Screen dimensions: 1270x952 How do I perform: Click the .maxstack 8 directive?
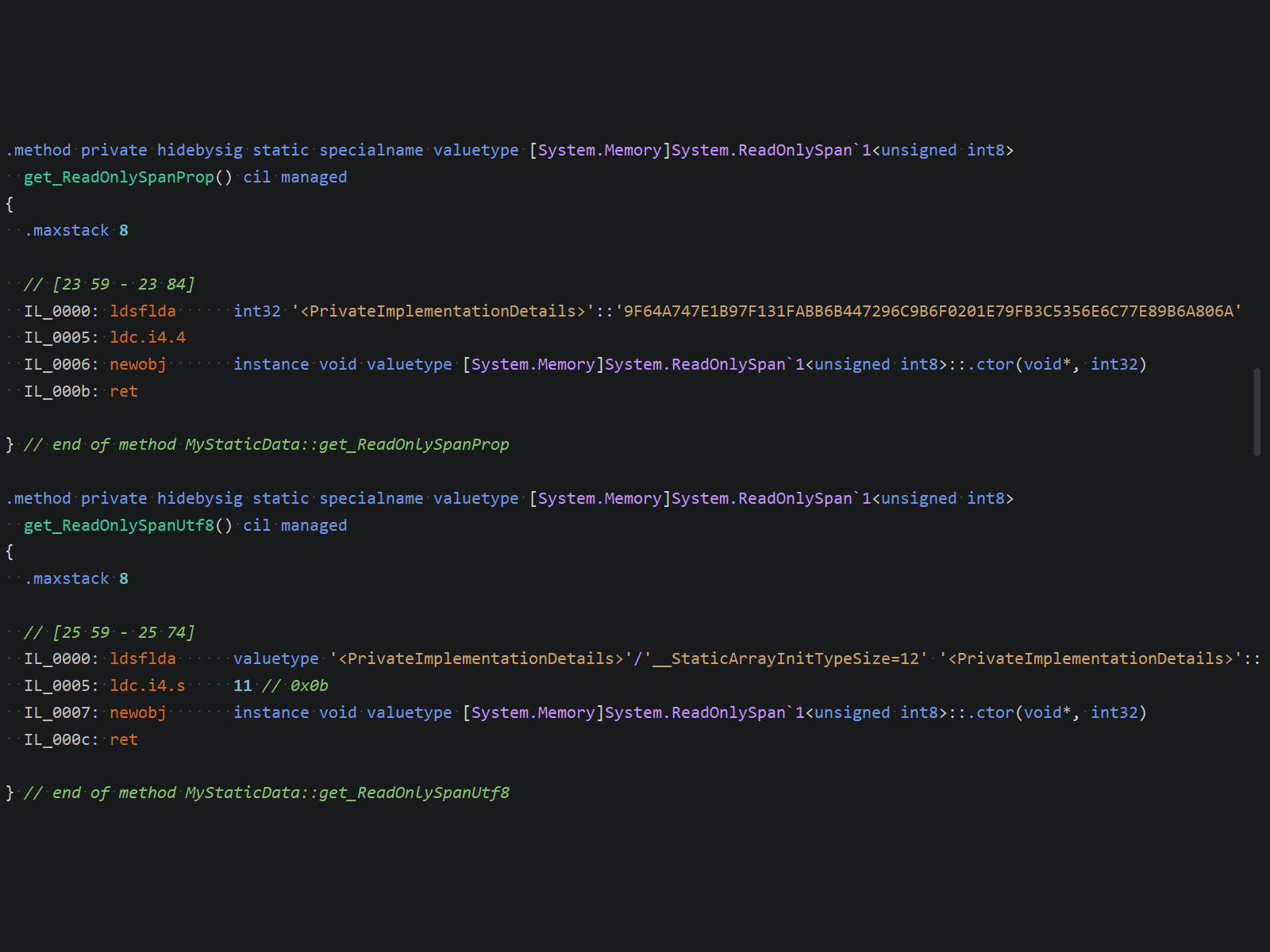[75, 230]
